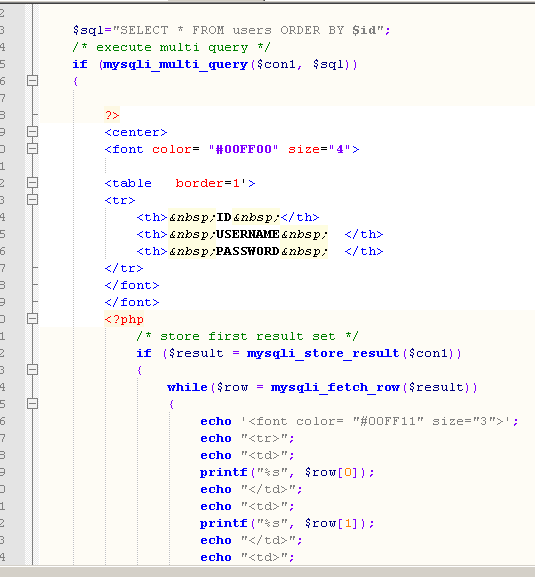The width and height of the screenshot is (535, 577).
Task: Collapse the fold marker beside the opening <tr> tag
Action: click(x=32, y=199)
